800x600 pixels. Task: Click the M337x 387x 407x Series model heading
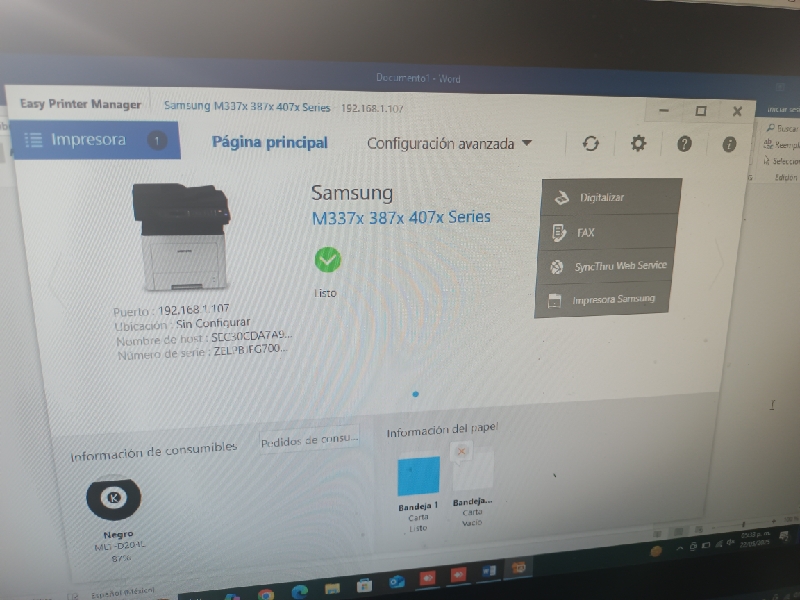point(401,217)
